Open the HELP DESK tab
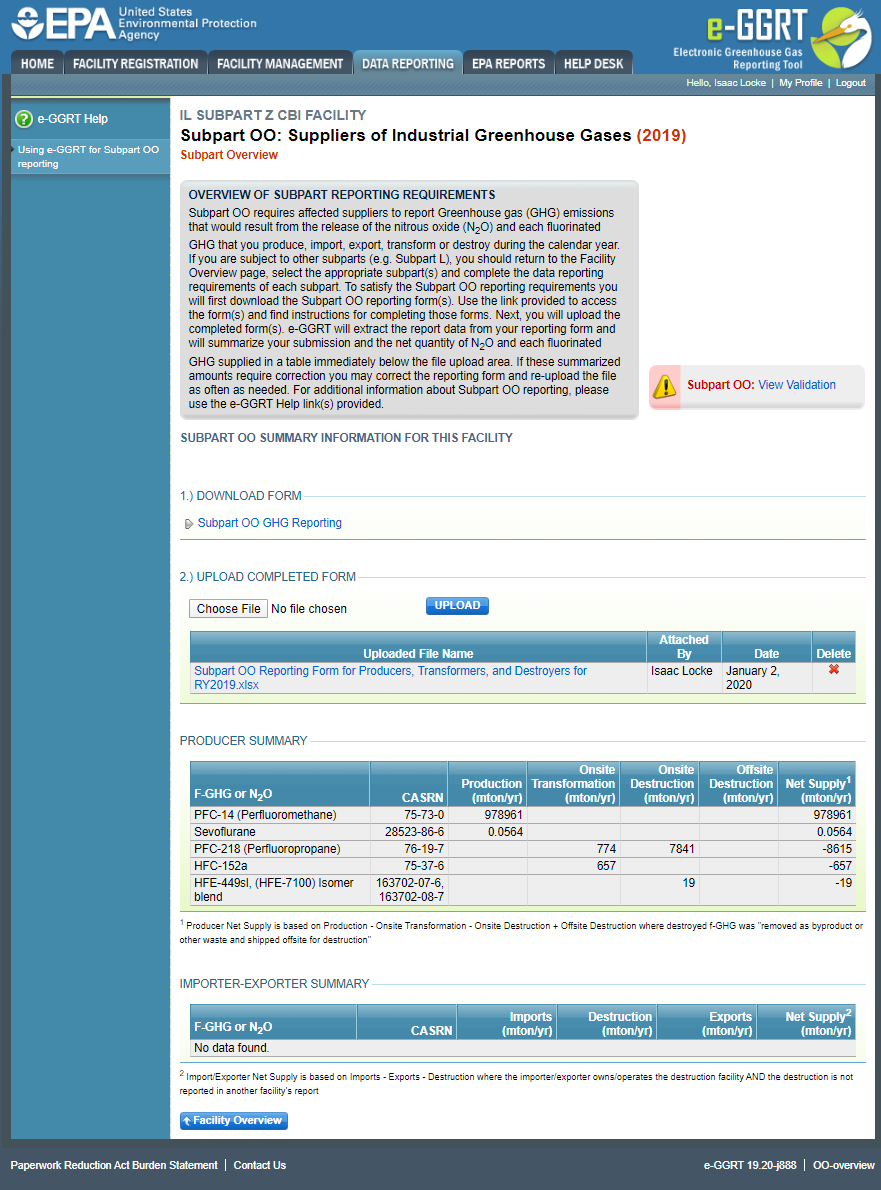 point(593,64)
